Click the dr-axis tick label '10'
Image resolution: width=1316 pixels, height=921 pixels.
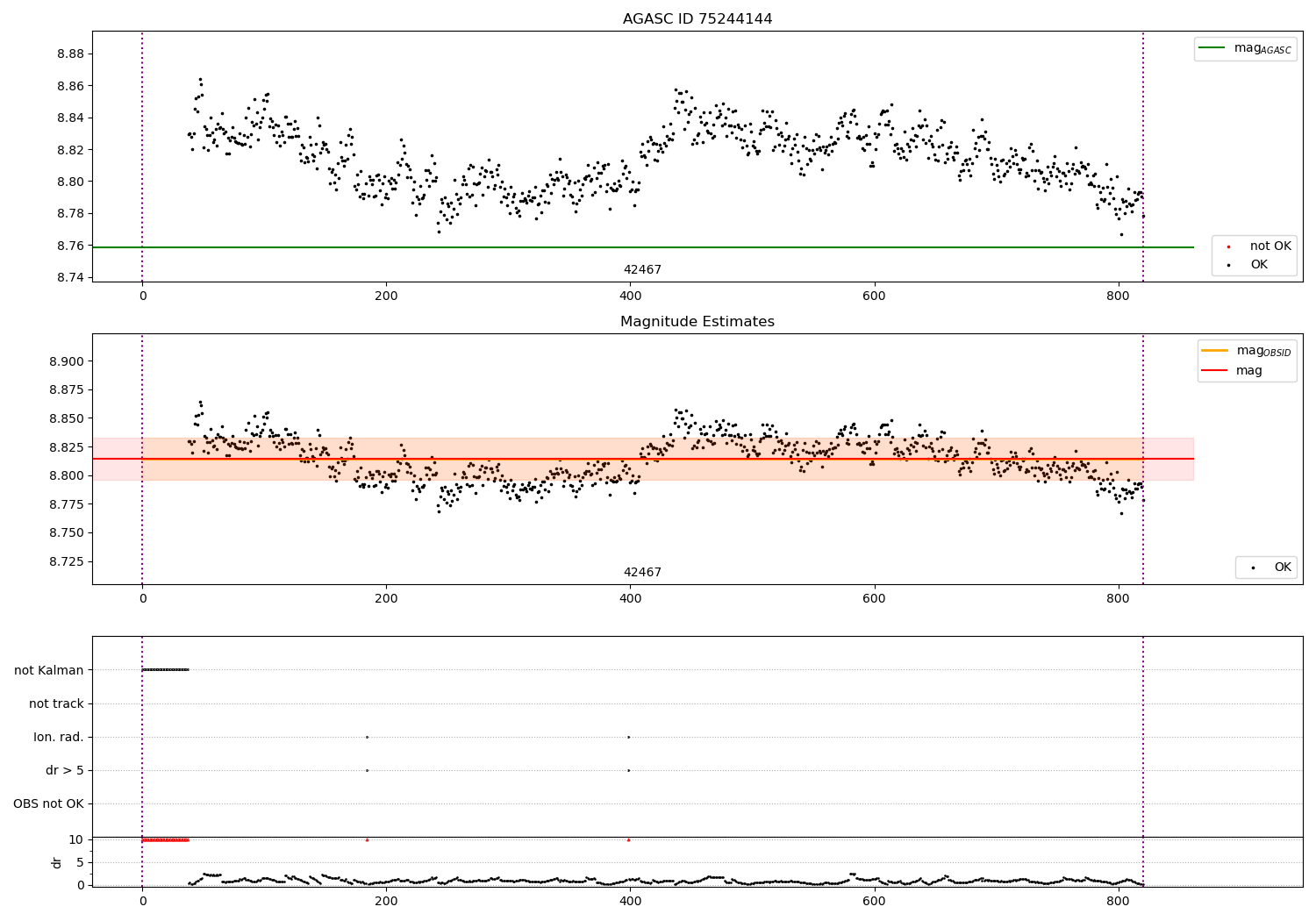76,839
